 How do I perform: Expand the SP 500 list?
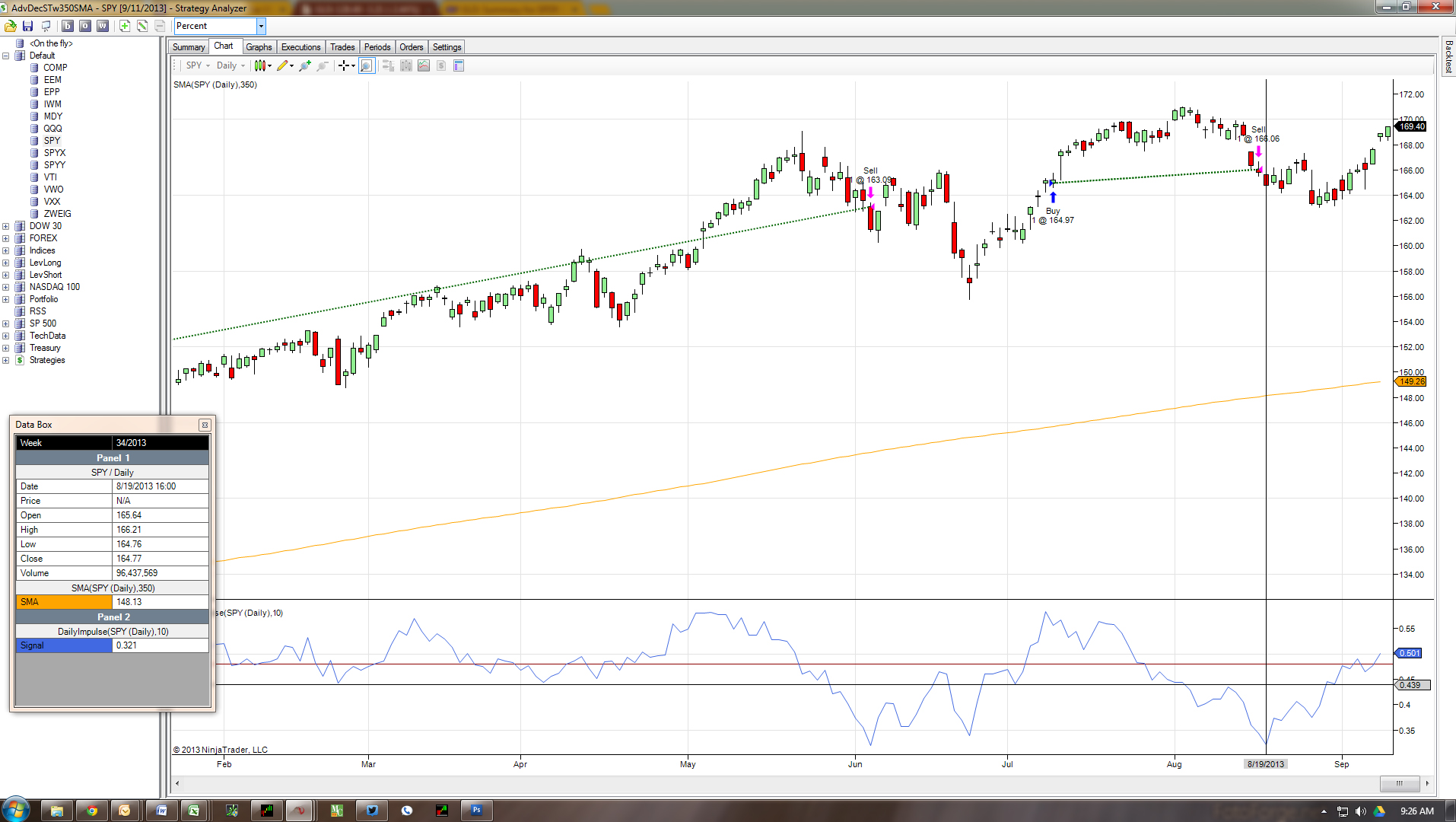click(x=6, y=323)
